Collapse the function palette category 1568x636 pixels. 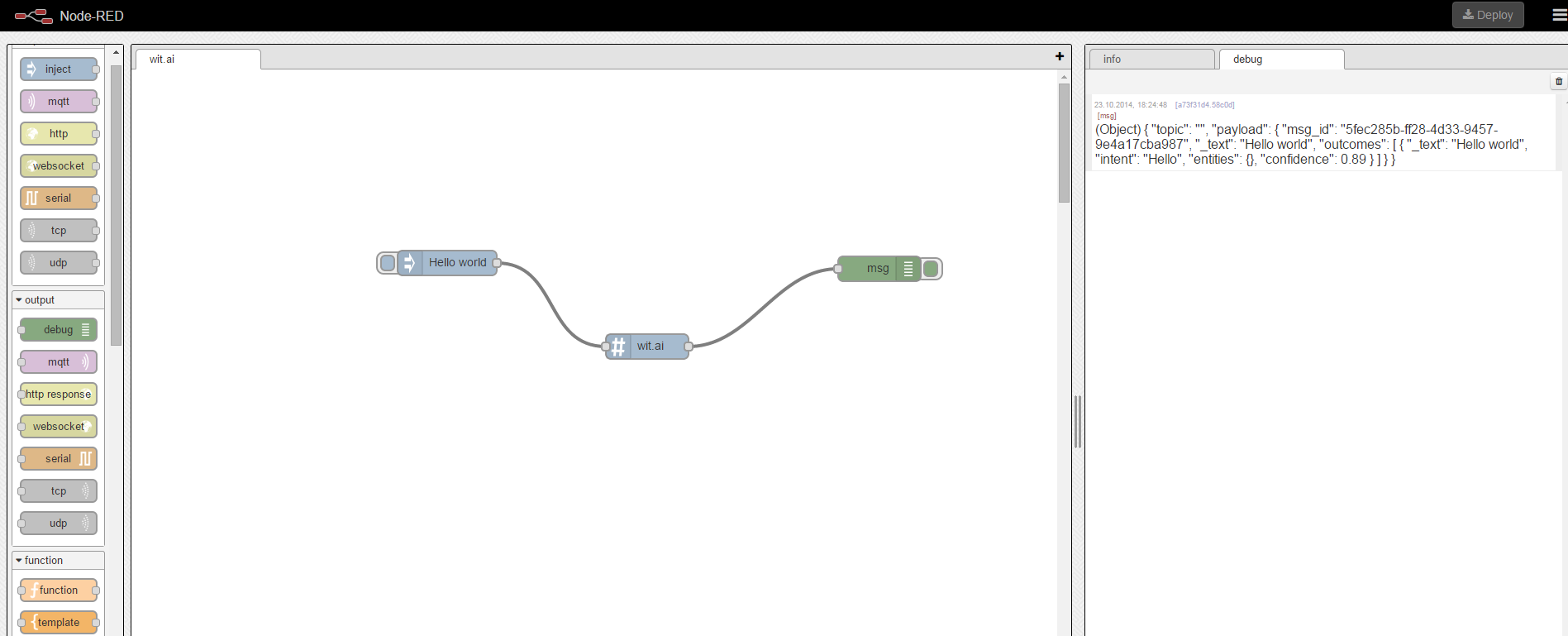(x=58, y=561)
